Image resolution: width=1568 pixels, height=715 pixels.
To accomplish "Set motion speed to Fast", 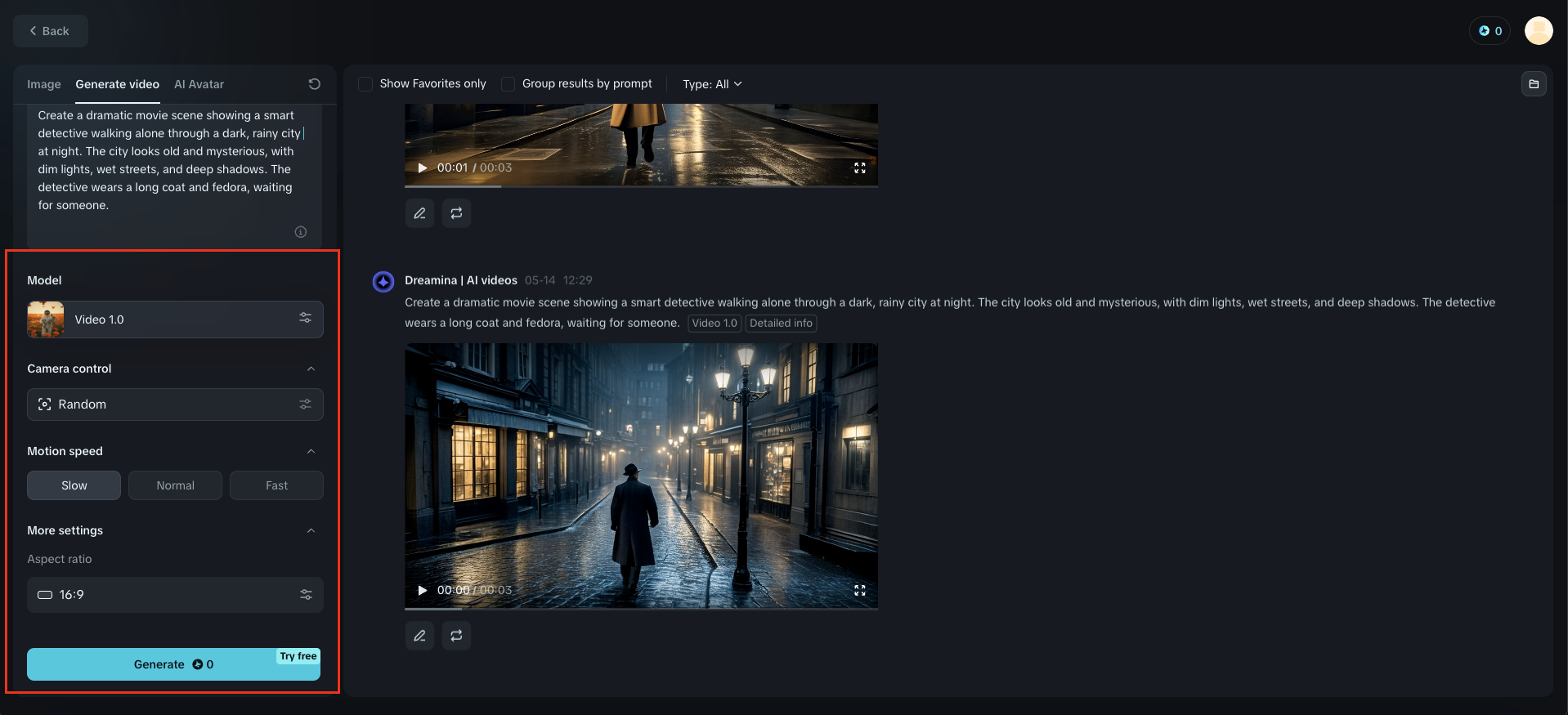I will coord(276,485).
